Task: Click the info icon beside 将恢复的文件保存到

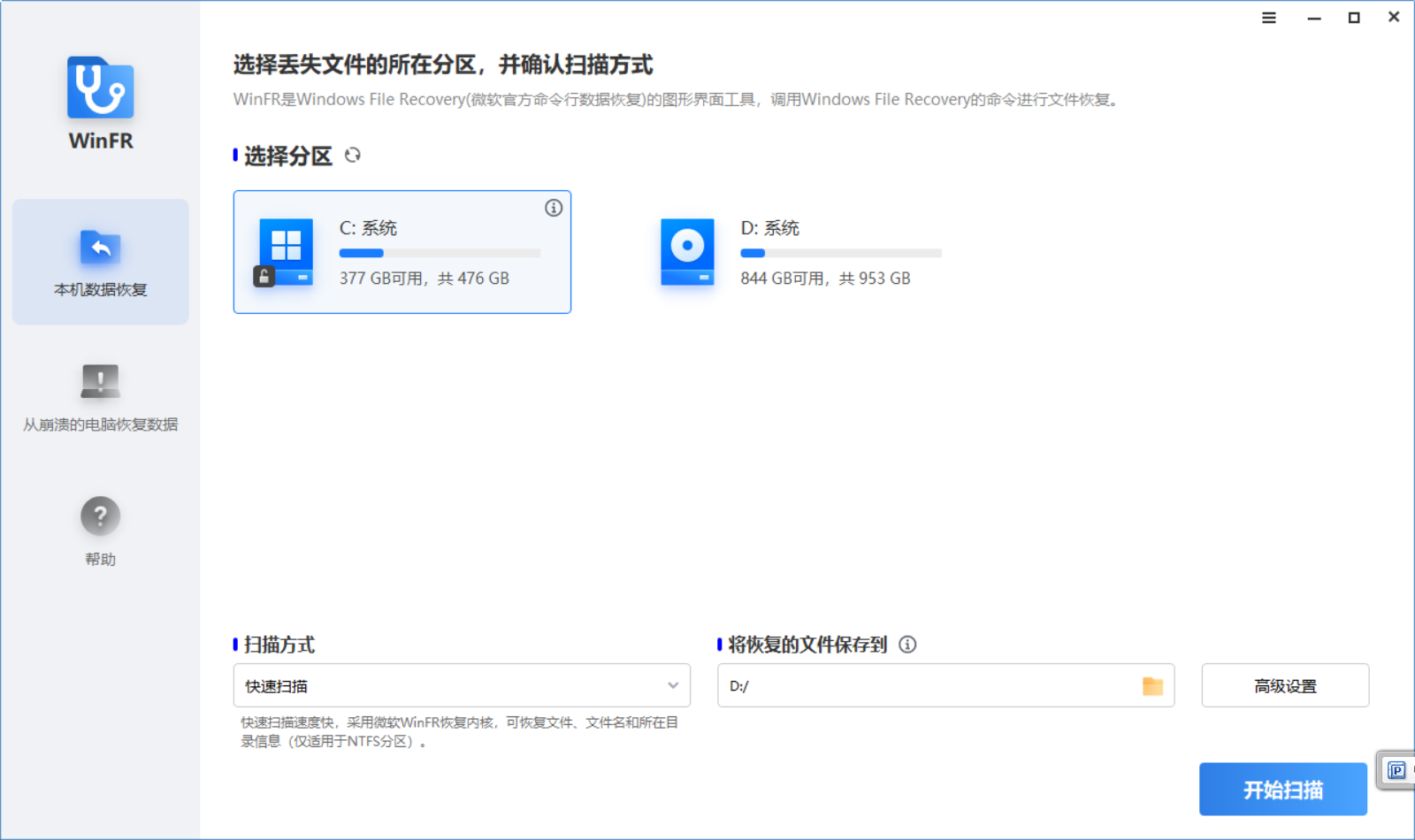Action: (907, 645)
